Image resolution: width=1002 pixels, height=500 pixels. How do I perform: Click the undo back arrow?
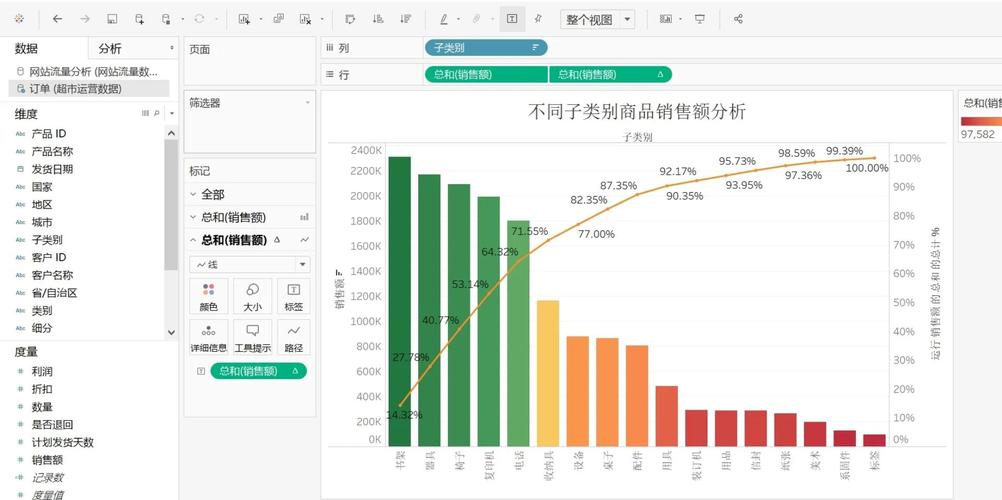[x=58, y=19]
